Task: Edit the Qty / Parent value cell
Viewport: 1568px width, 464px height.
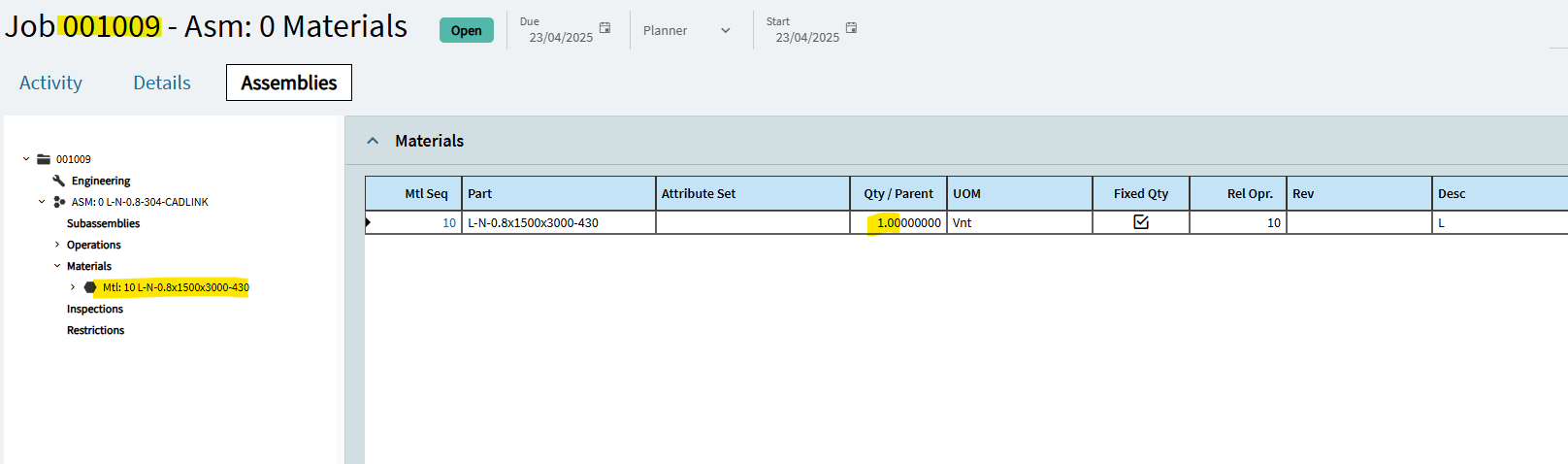Action: (898, 222)
